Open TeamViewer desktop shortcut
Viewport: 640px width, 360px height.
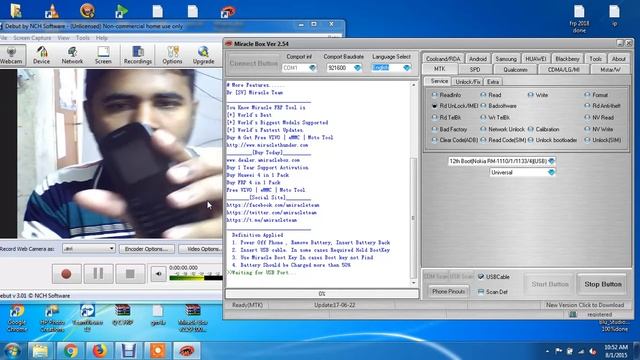(87, 318)
